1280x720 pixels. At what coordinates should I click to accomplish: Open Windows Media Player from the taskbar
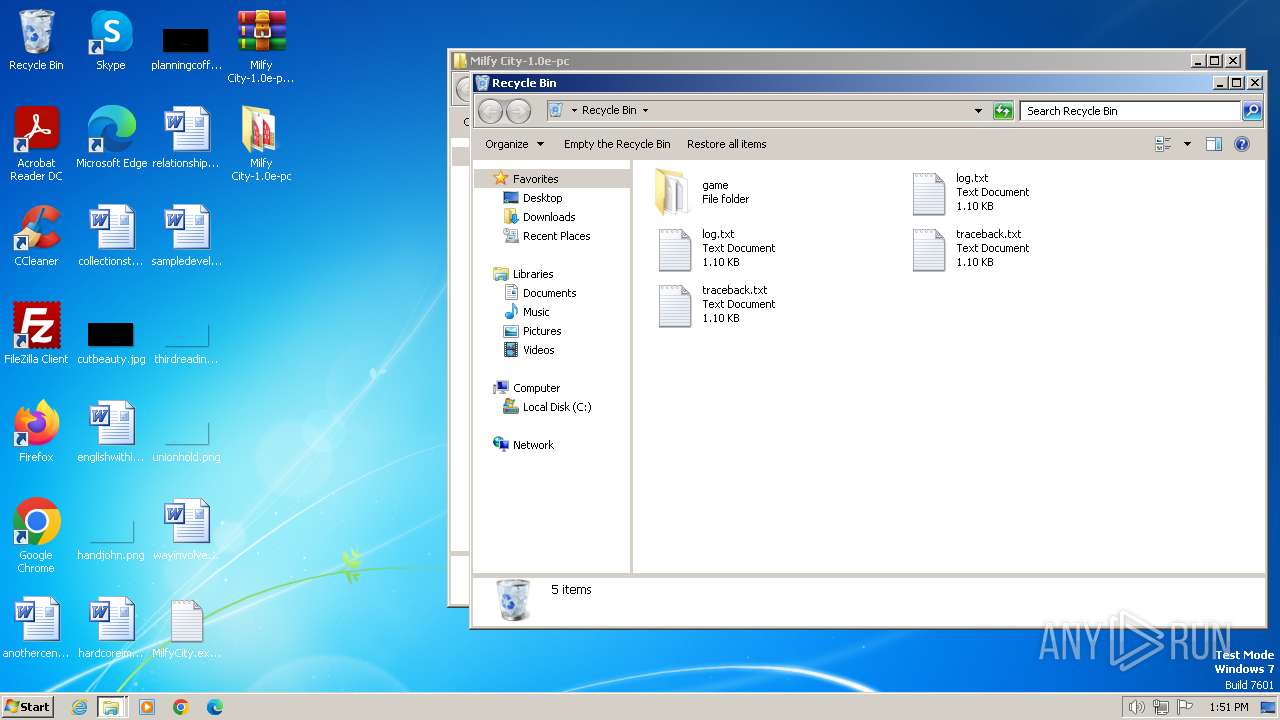pyautogui.click(x=147, y=707)
